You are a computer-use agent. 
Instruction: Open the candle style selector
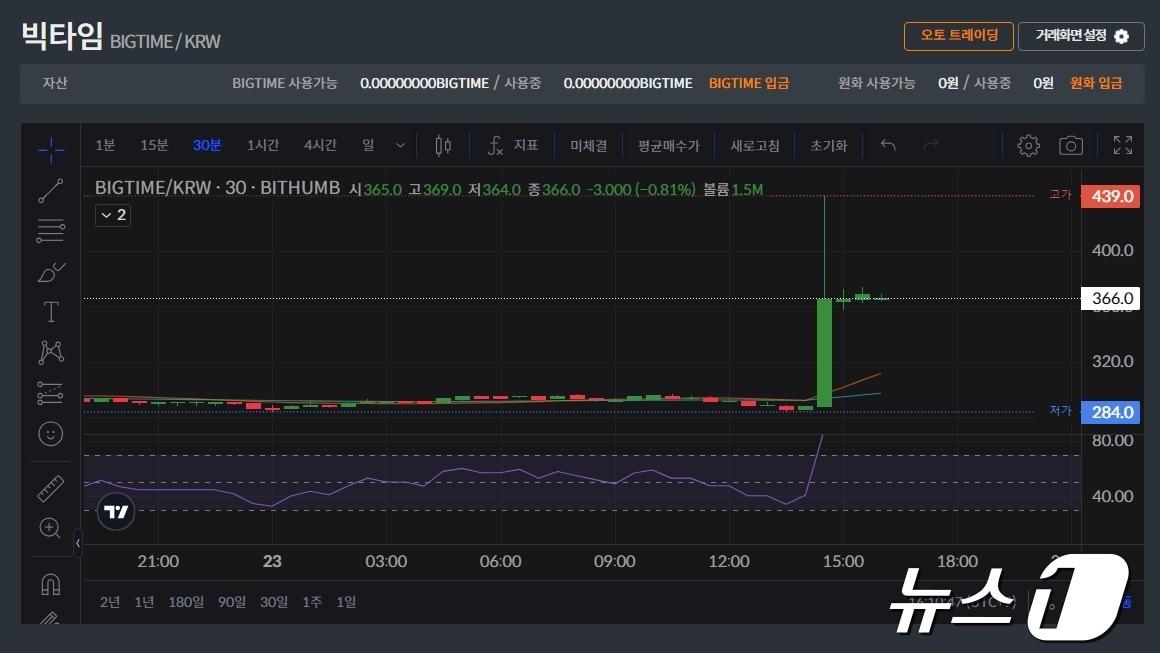click(x=443, y=145)
